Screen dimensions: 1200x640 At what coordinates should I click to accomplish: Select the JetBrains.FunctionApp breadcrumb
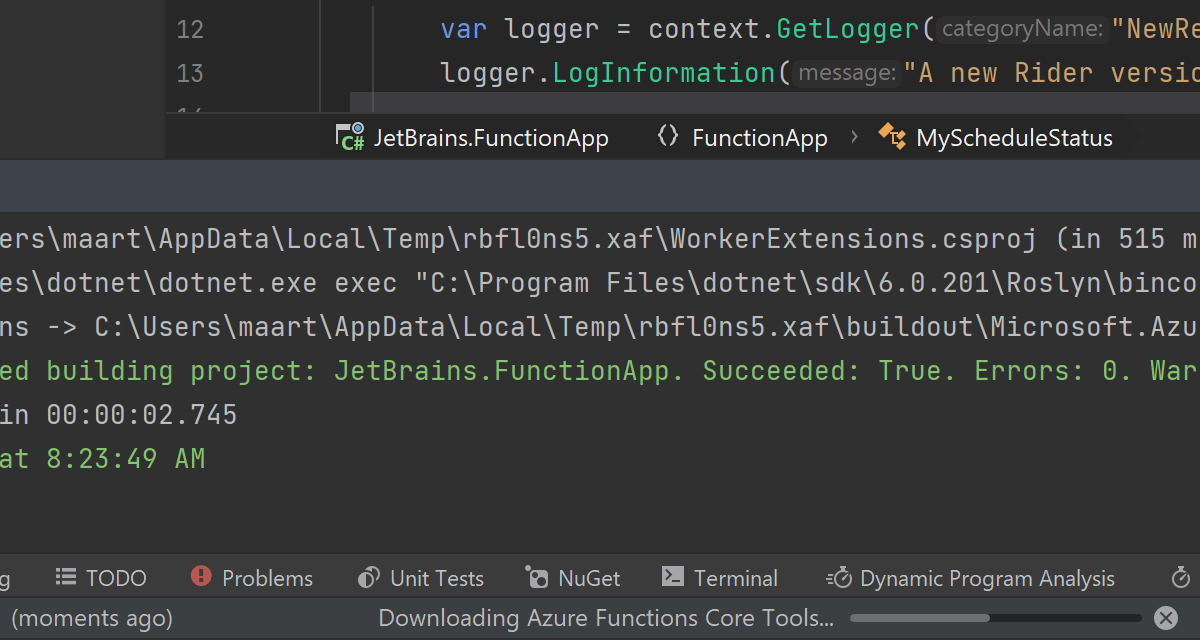coord(490,138)
